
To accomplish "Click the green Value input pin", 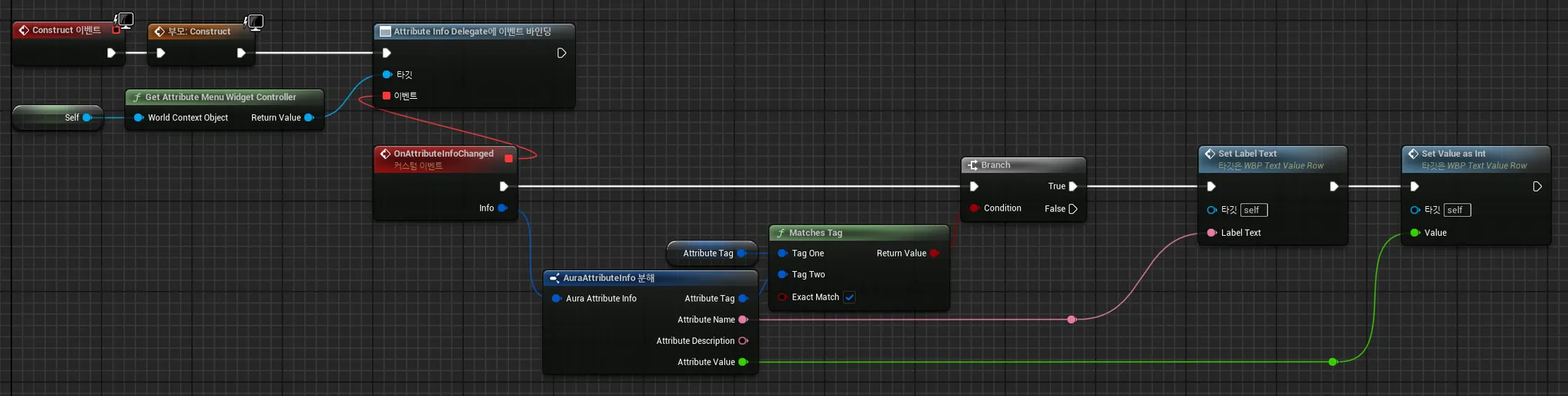I will (1415, 233).
